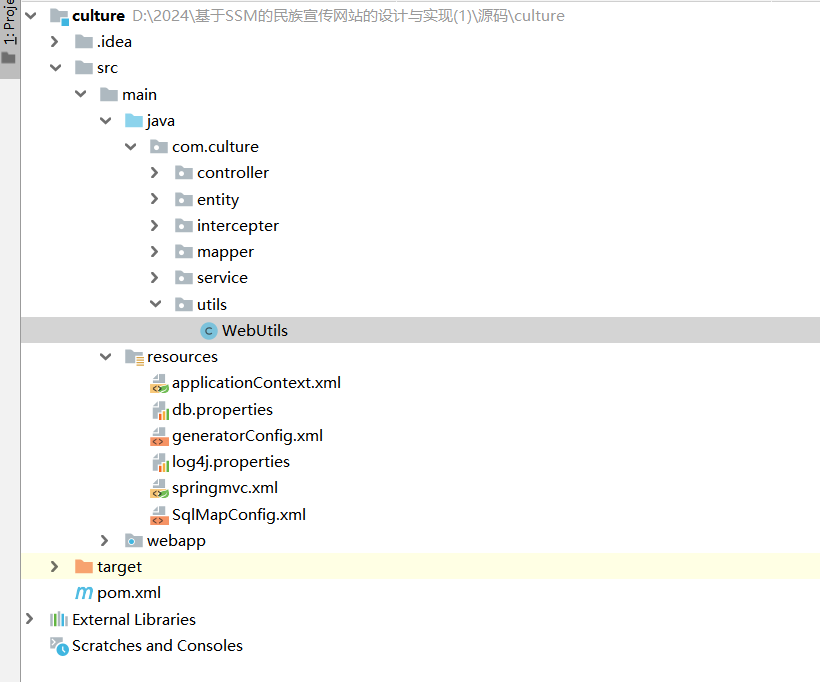The width and height of the screenshot is (820, 682).
Task: Click the Maven pom.xml icon
Action: [84, 593]
